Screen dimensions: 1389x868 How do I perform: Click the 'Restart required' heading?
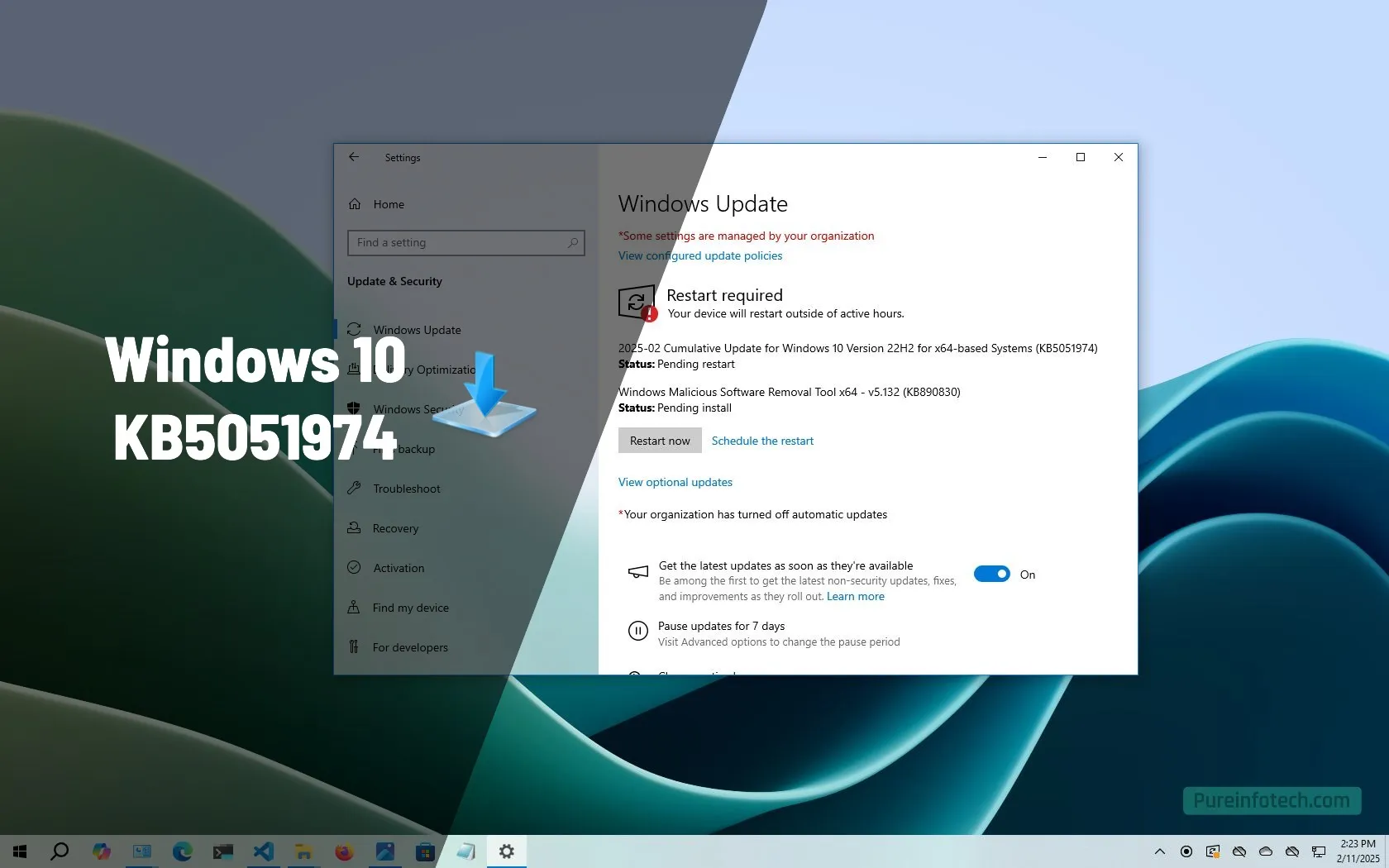(x=724, y=295)
